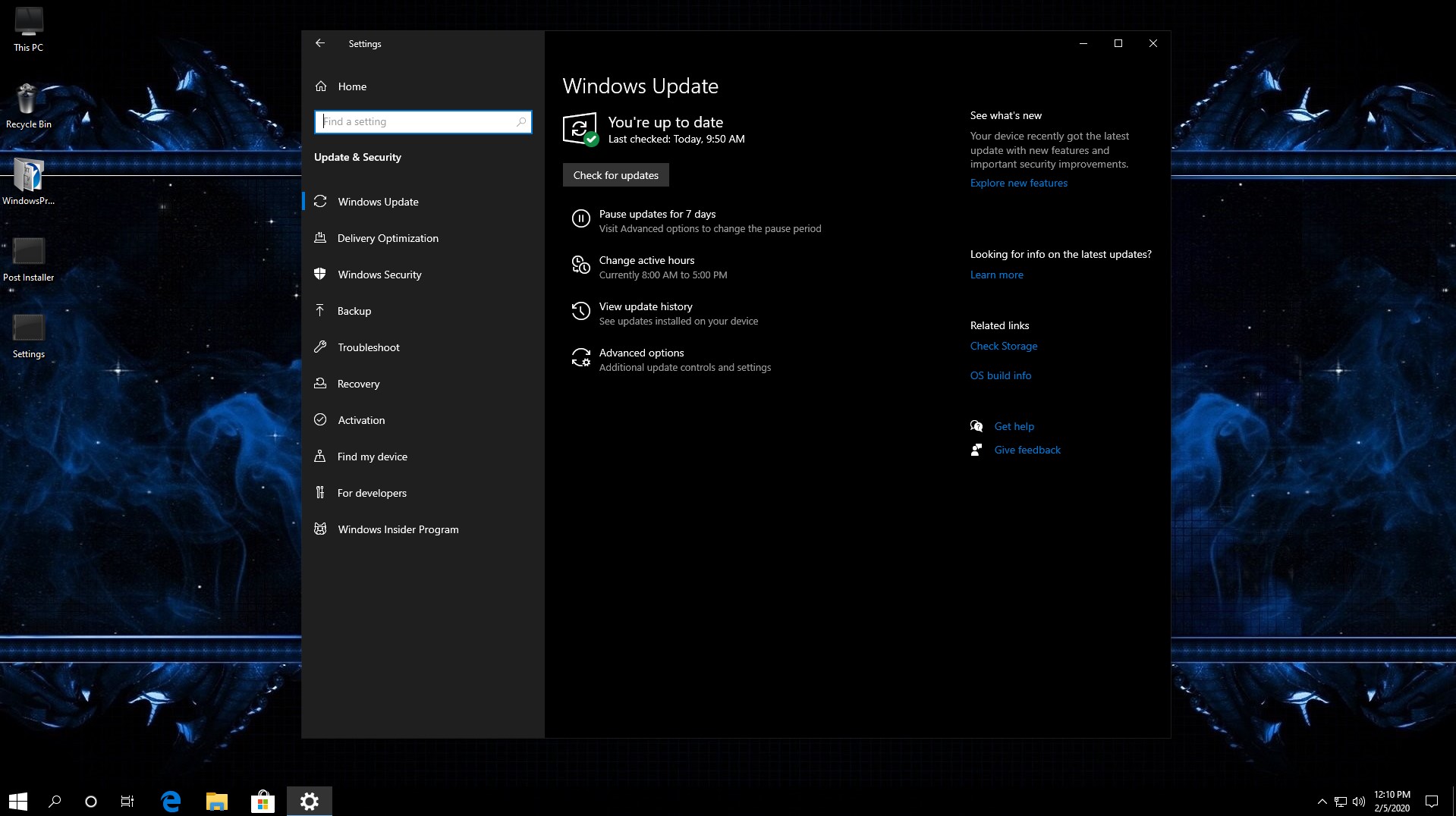This screenshot has height=816, width=1456.
Task: Change active hours
Action: pyautogui.click(x=646, y=260)
